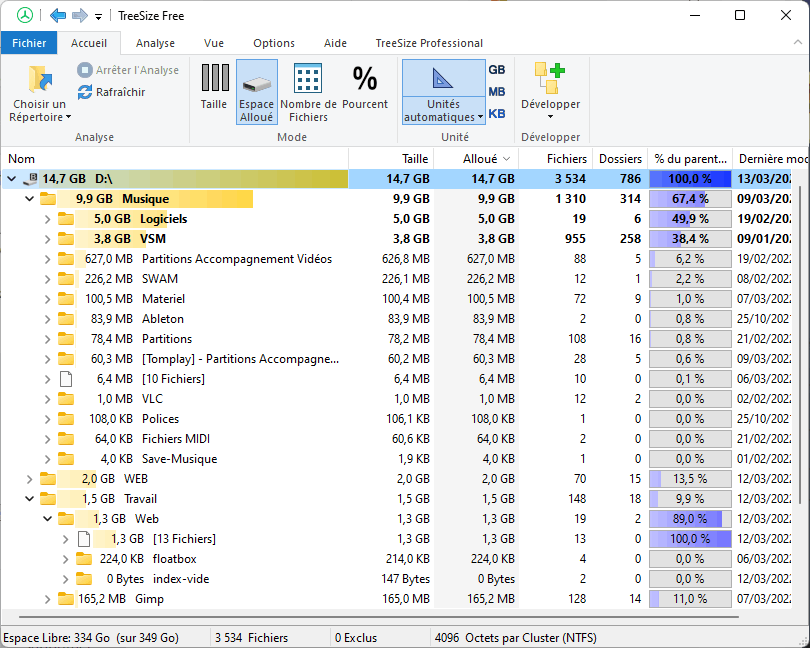This screenshot has height=648, width=810.
Task: Click the [13 Fichiers] file icon
Action: (84, 539)
